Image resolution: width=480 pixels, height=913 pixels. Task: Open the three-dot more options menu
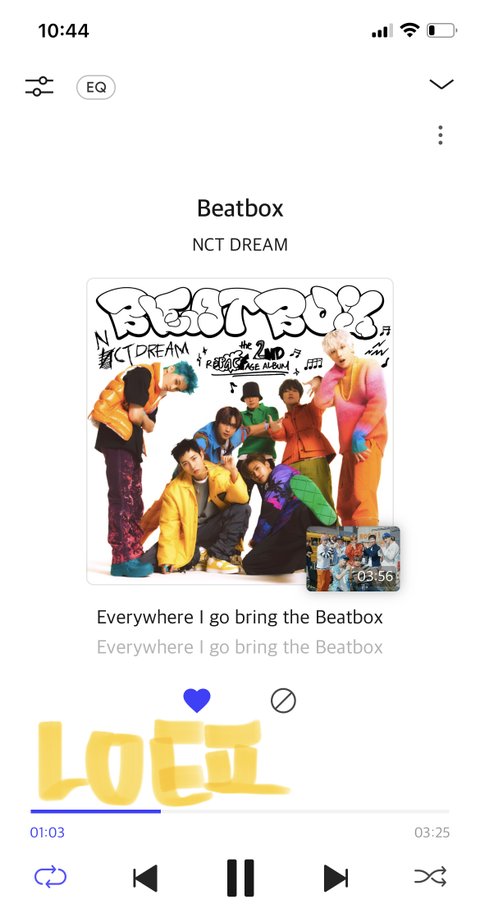pyautogui.click(x=440, y=135)
